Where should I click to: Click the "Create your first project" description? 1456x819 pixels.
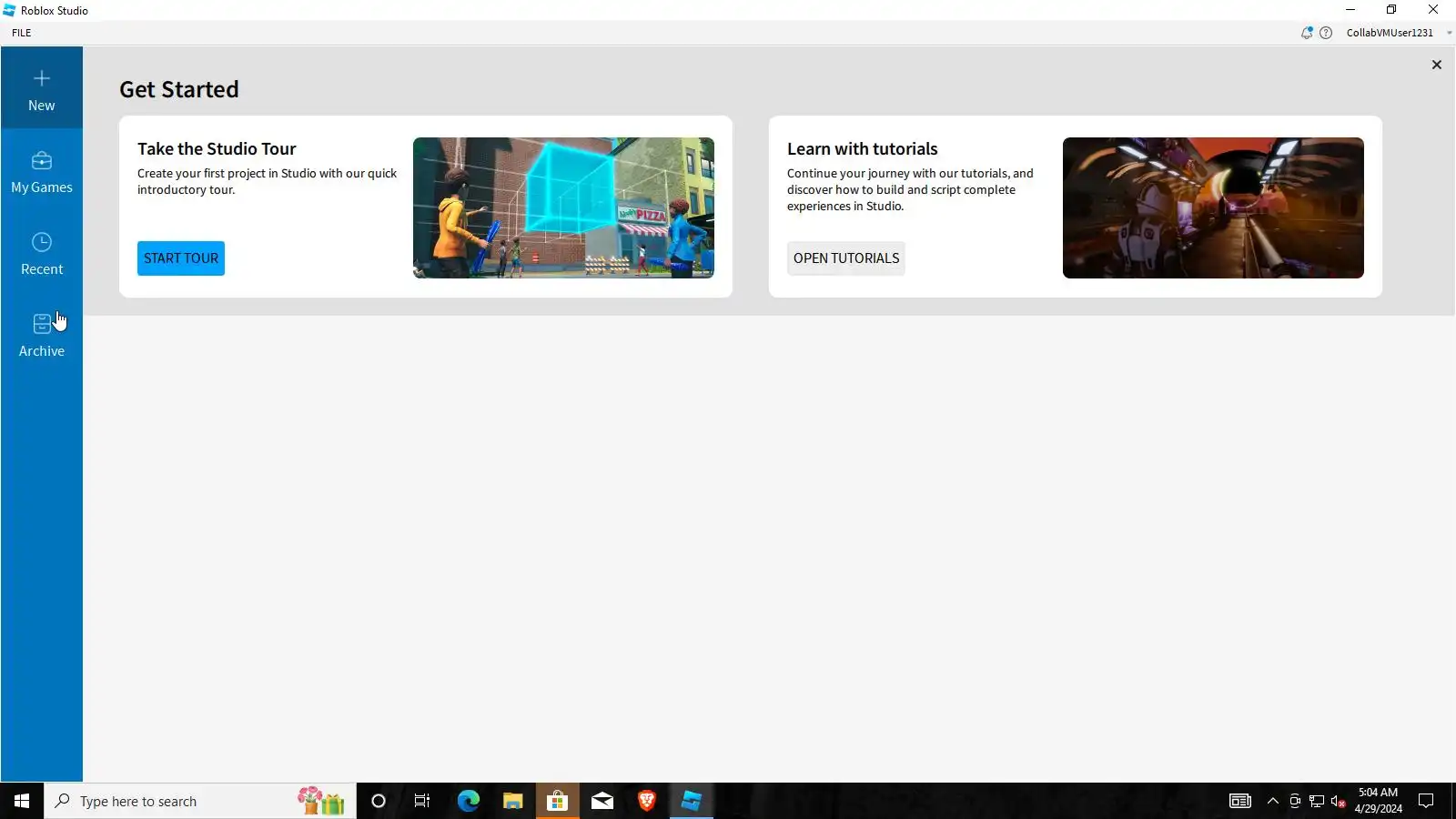click(268, 182)
